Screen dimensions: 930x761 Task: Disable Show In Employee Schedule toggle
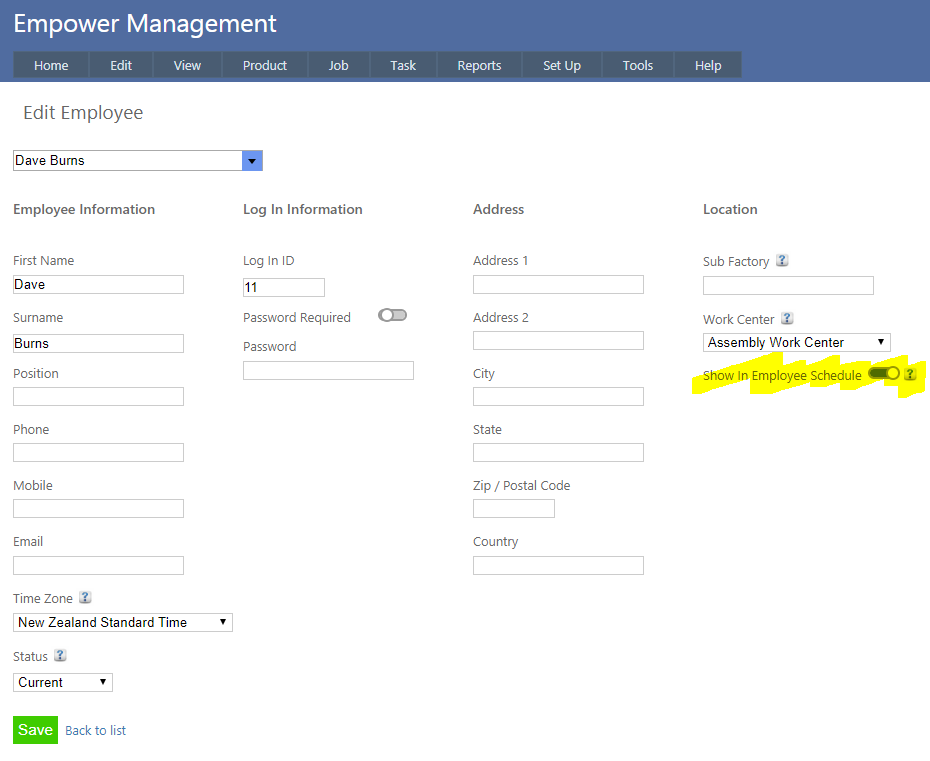[x=884, y=373]
